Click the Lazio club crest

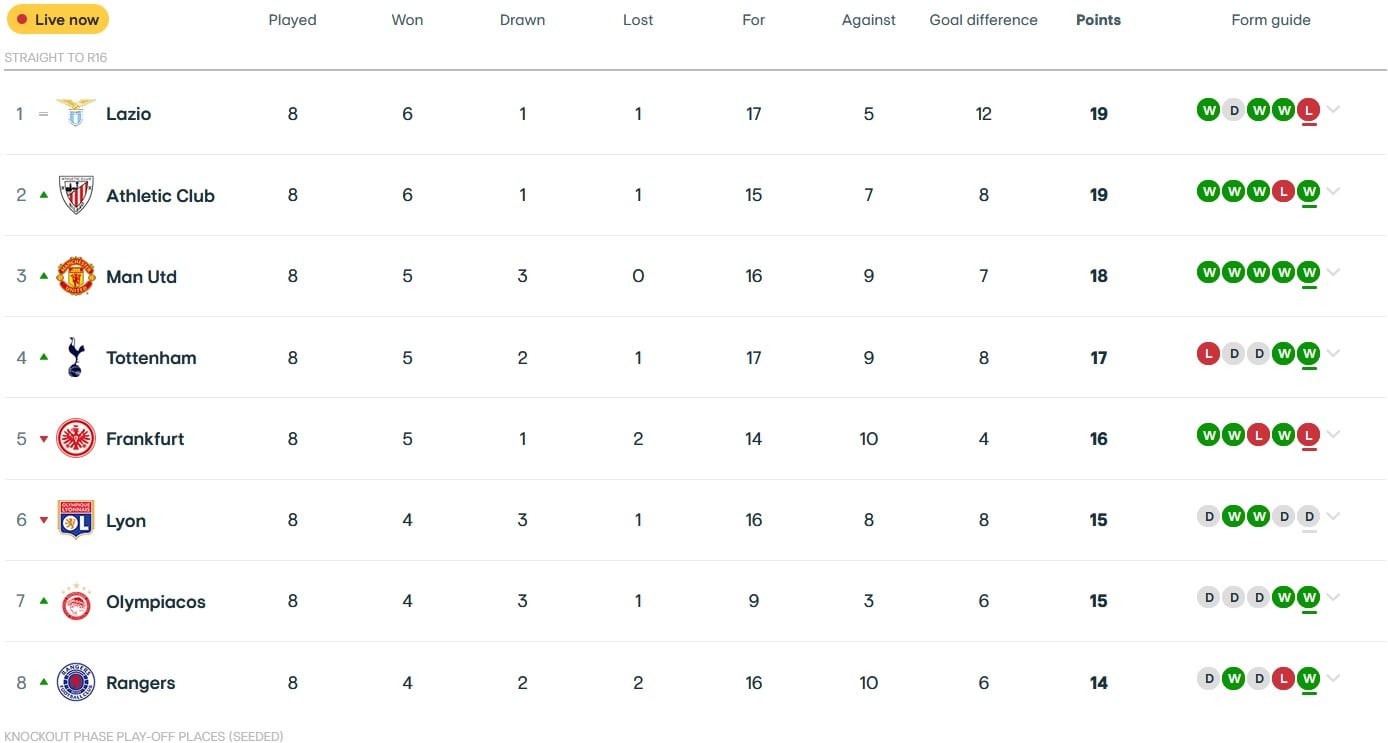pos(76,113)
